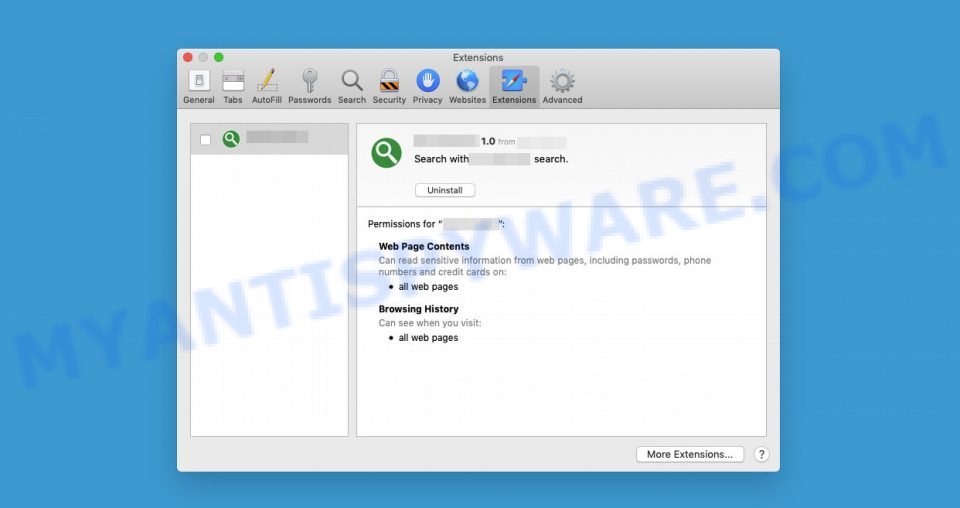The image size is (960, 508).
Task: Open More Extensions...
Action: click(x=690, y=454)
